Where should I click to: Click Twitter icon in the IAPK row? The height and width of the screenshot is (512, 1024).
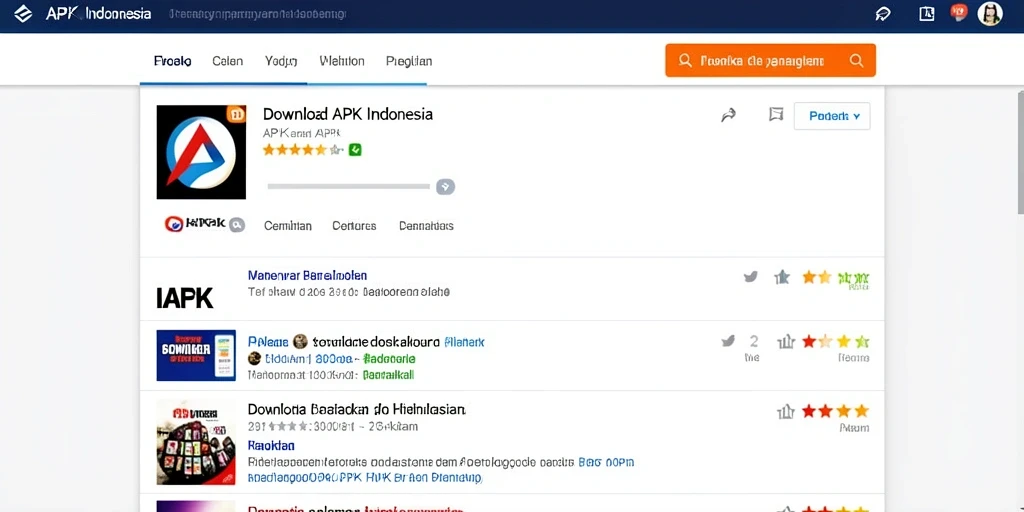[751, 277]
